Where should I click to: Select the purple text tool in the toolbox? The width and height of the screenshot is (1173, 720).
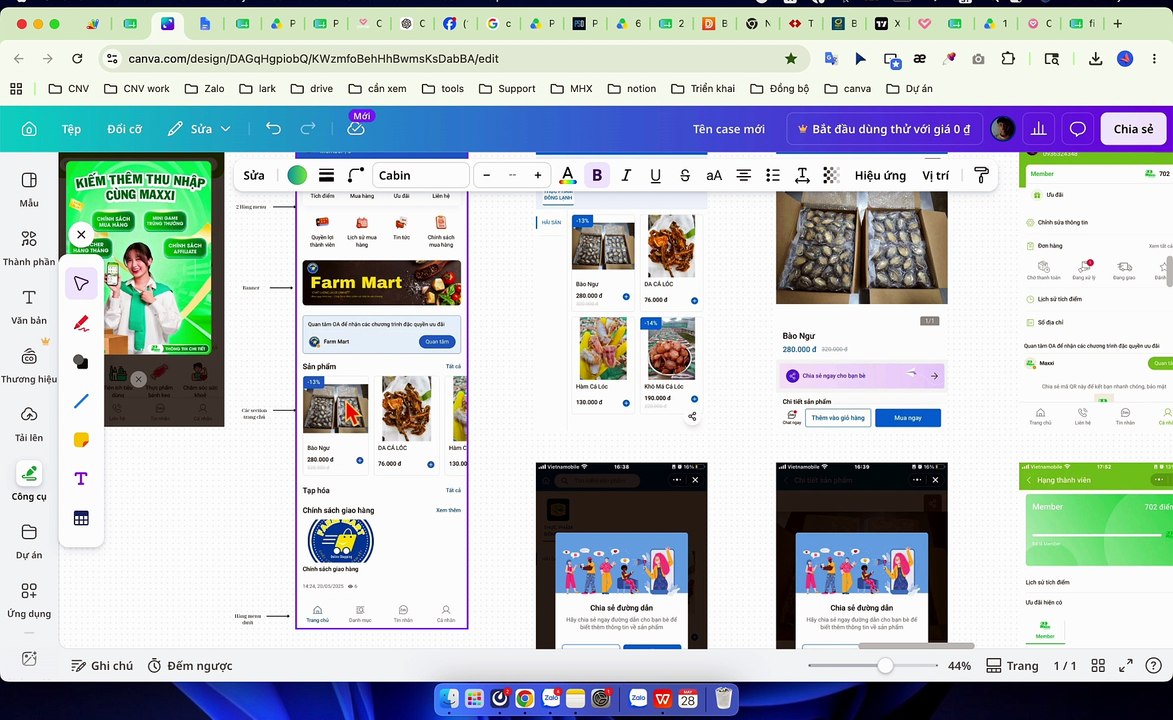[x=81, y=479]
